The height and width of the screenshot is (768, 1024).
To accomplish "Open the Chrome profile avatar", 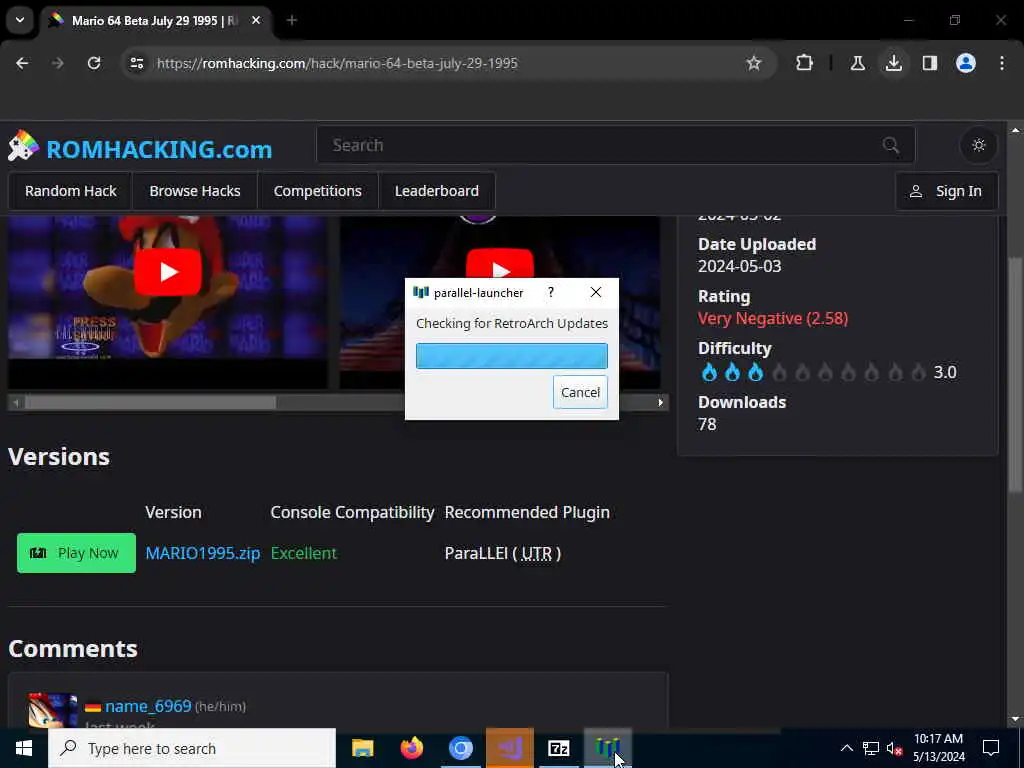I will 965,63.
